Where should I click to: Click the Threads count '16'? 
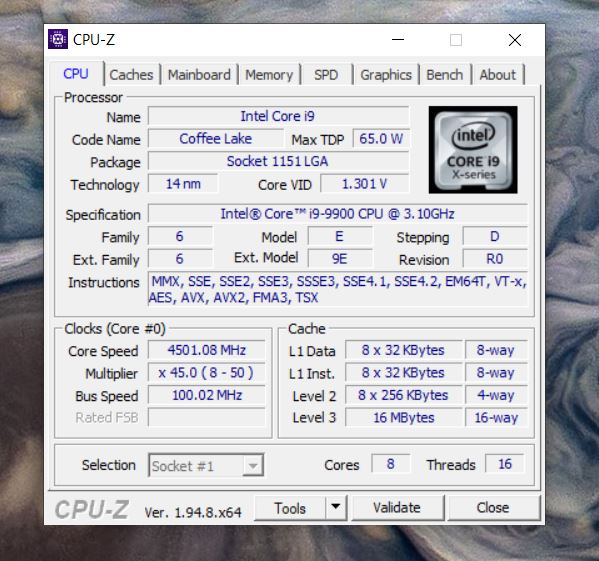(505, 464)
